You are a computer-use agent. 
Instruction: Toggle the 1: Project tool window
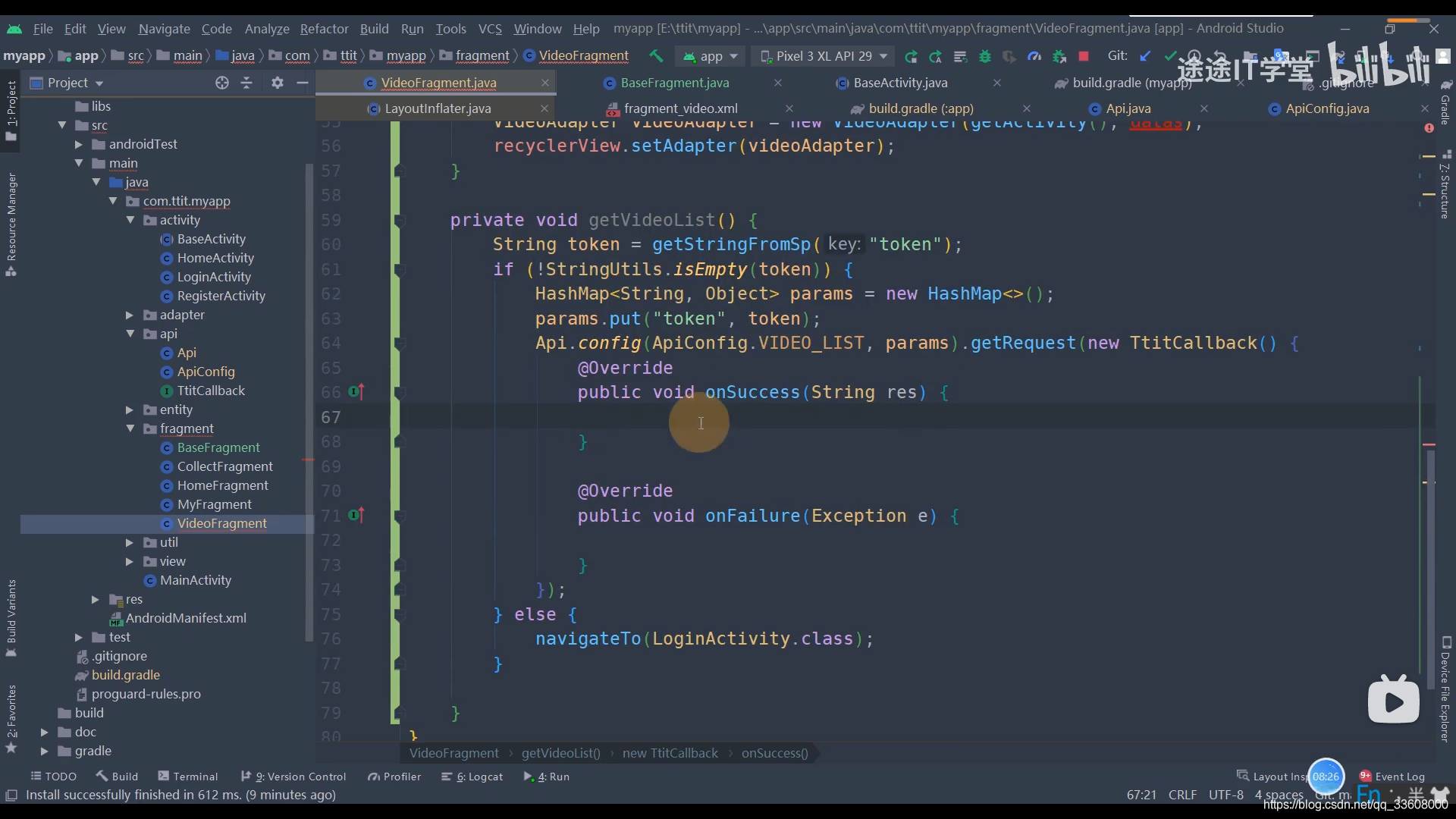point(11,111)
